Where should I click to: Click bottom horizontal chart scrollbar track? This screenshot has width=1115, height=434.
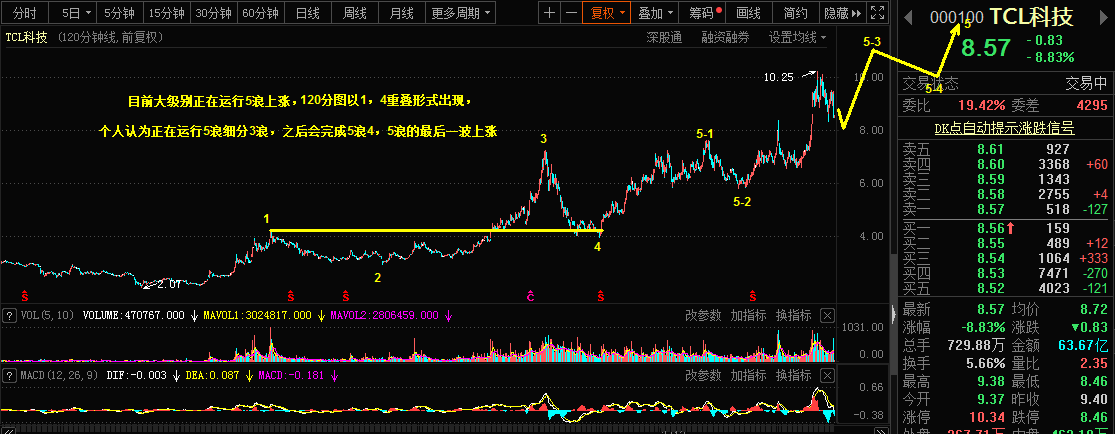[x=444, y=430]
